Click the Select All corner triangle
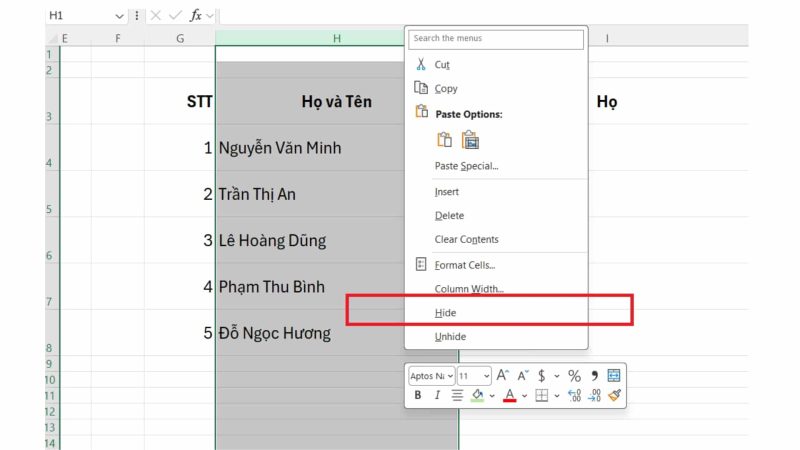The width and height of the screenshot is (800, 450). click(53, 38)
